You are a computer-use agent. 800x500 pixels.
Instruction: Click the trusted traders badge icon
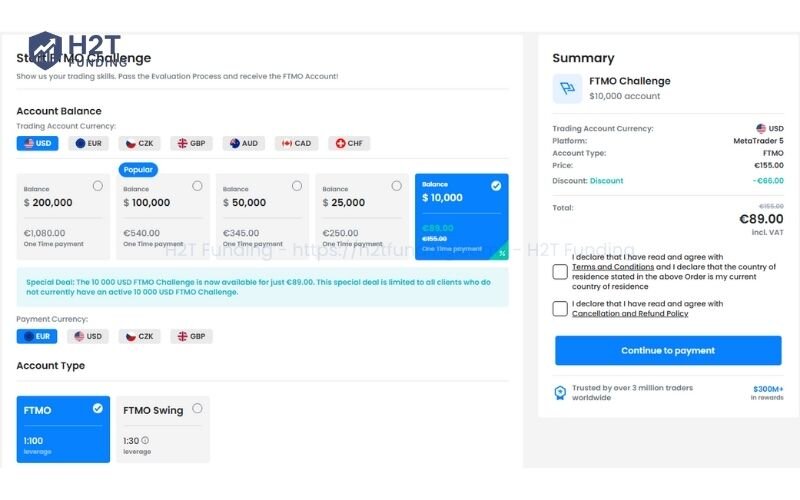(x=560, y=392)
